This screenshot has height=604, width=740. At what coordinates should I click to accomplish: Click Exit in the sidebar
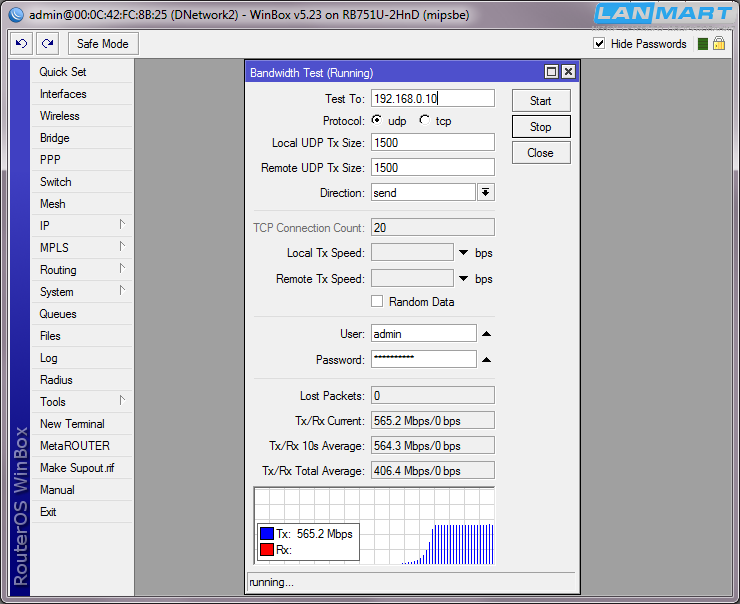pos(82,512)
